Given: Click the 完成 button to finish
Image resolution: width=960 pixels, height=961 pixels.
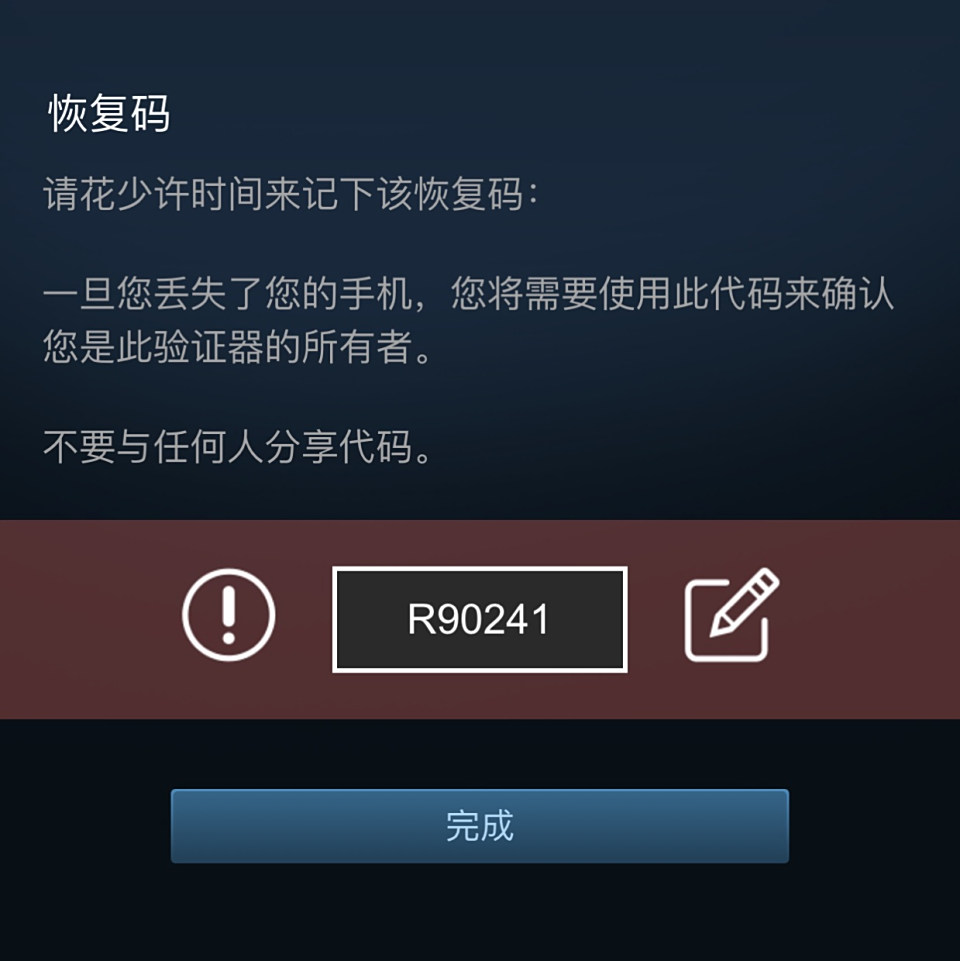Looking at the screenshot, I should [479, 826].
